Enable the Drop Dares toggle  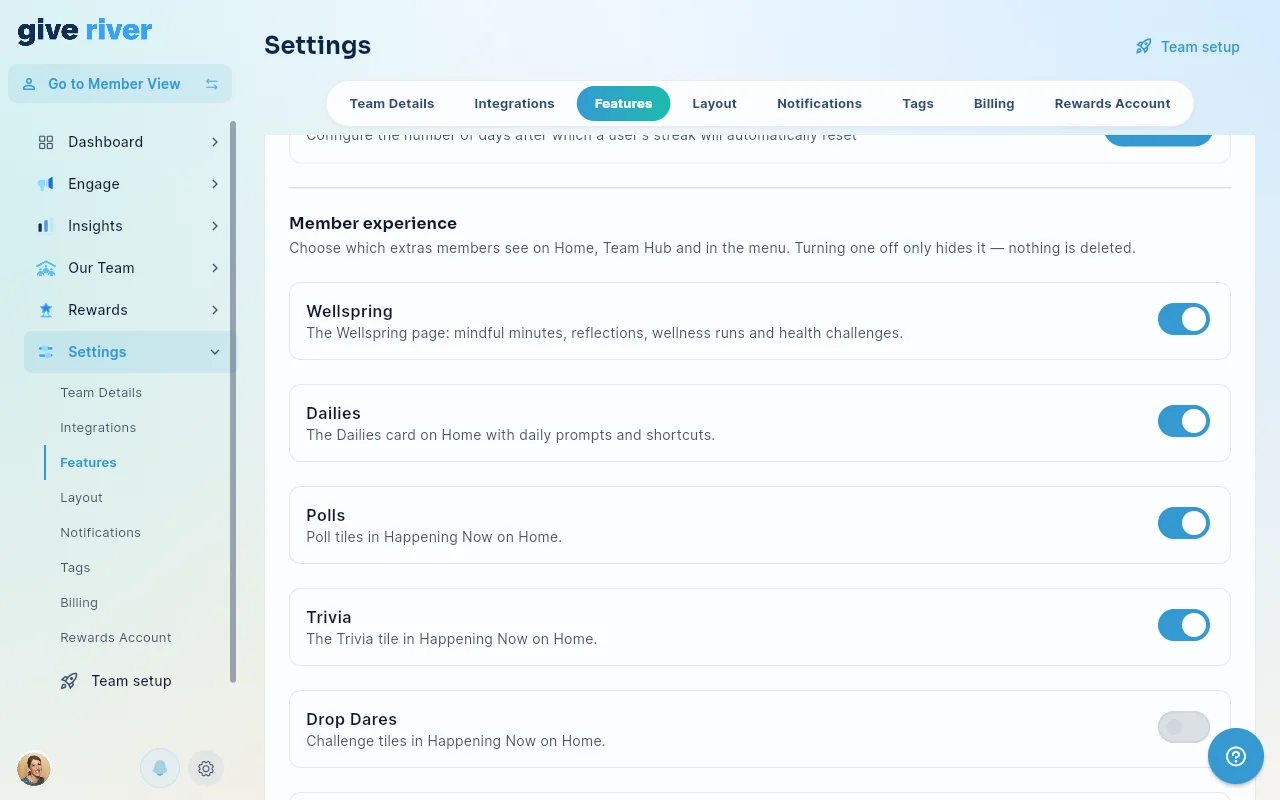pos(1184,727)
